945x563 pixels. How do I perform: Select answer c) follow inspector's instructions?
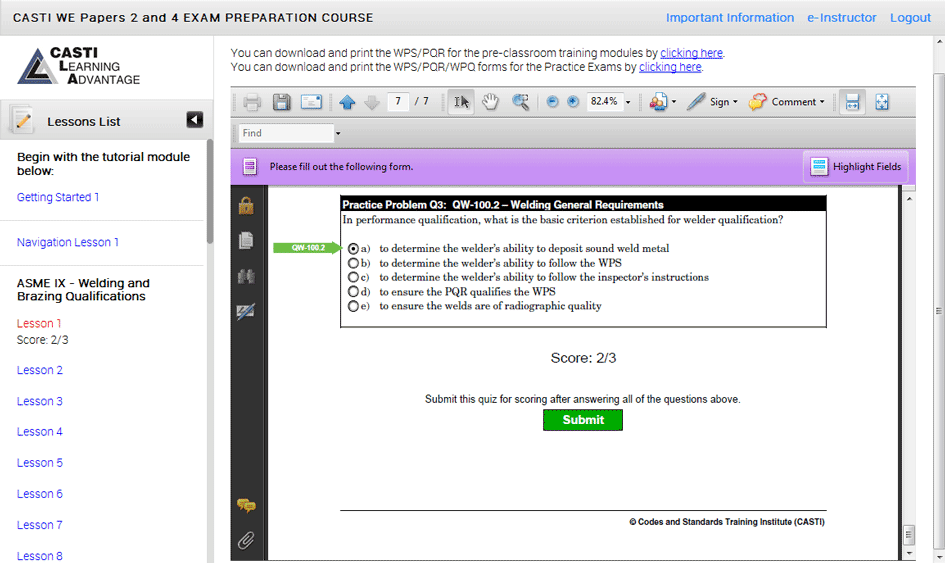(353, 277)
